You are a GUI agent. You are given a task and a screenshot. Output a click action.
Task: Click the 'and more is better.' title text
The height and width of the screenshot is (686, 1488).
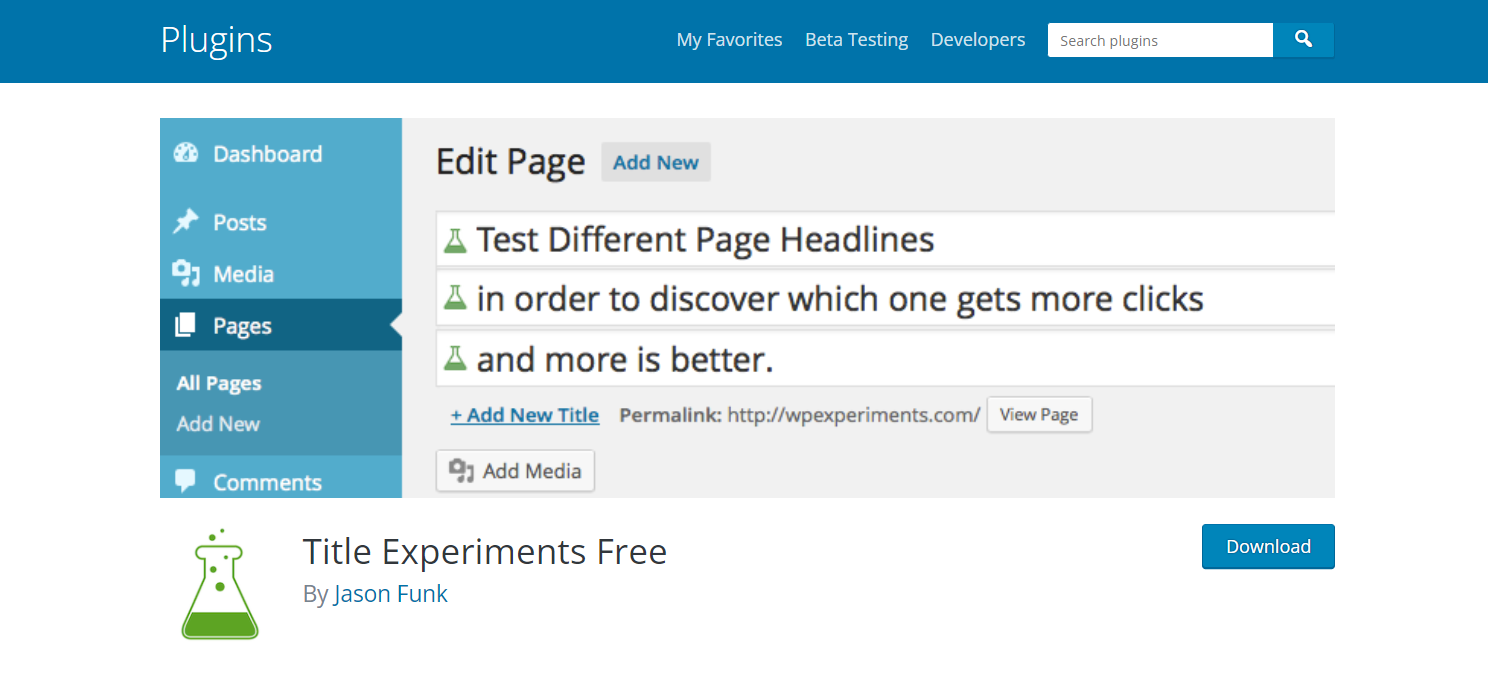coord(625,359)
